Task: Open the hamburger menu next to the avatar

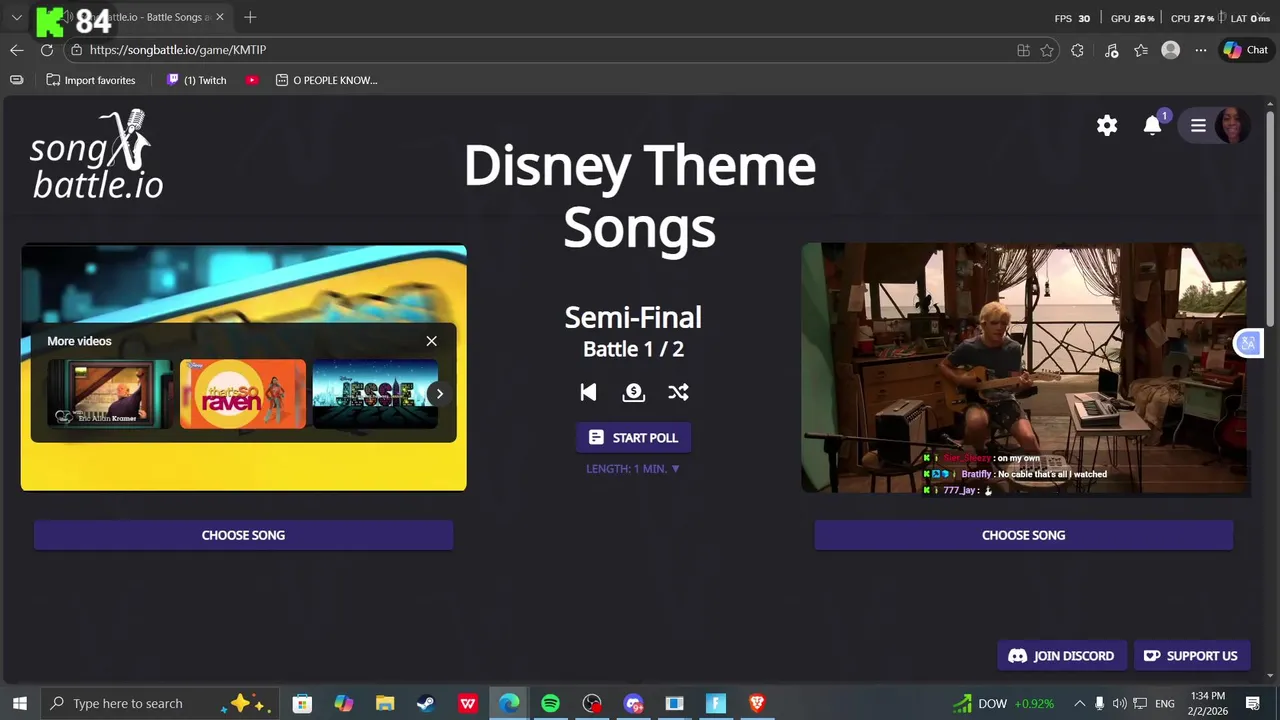Action: tap(1198, 125)
